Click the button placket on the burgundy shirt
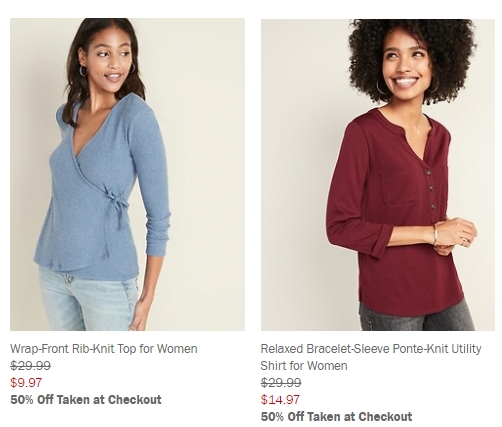The height and width of the screenshot is (427, 502). point(430,188)
